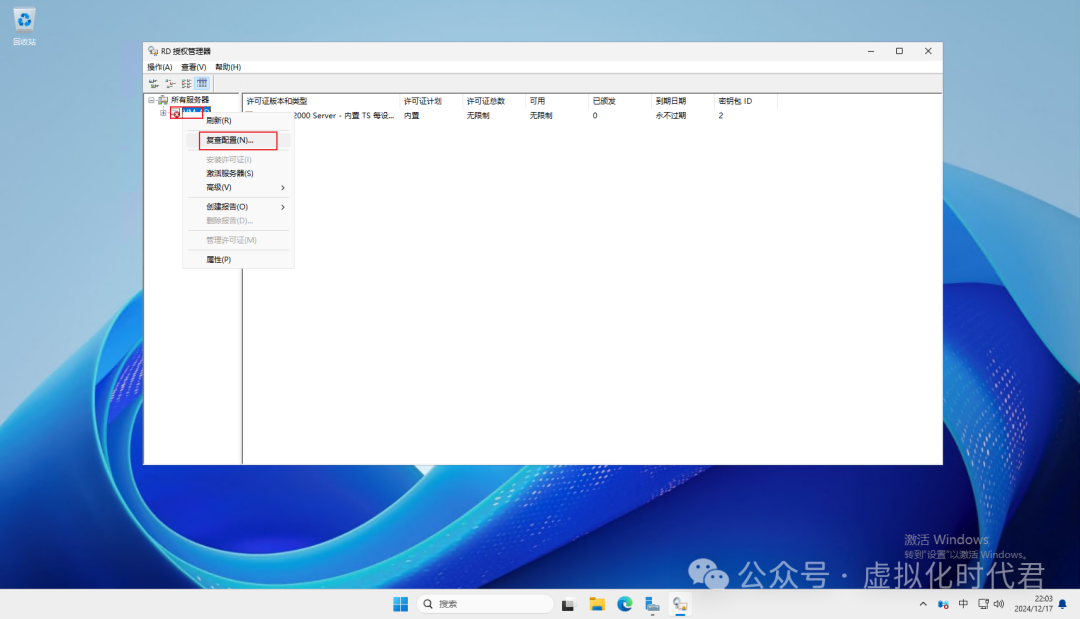Select 激活服务器(S) in the context menu
This screenshot has height=619, width=1080.
tap(230, 173)
